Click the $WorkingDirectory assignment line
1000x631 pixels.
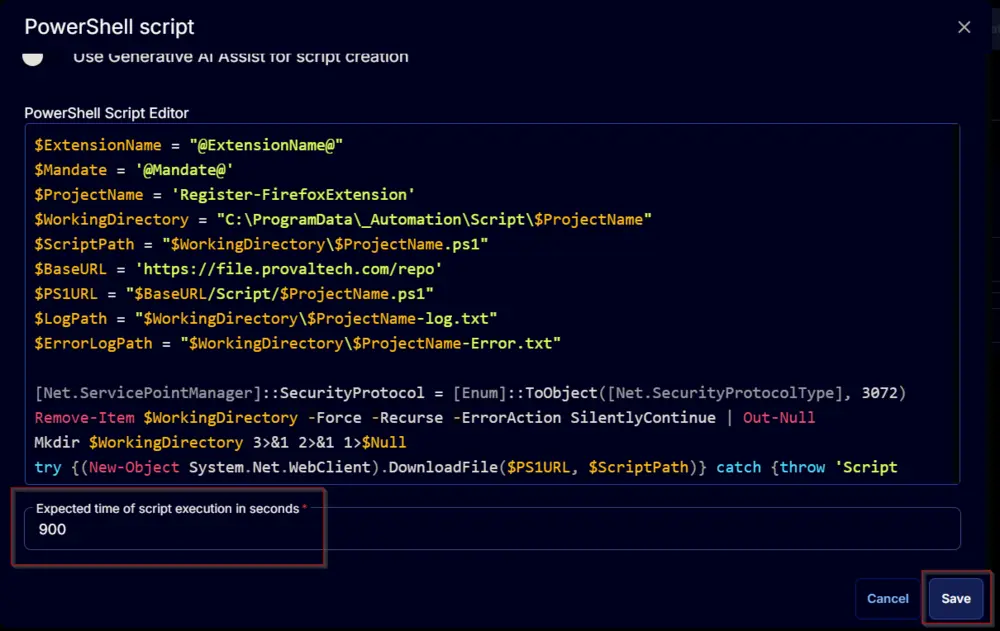tap(343, 219)
